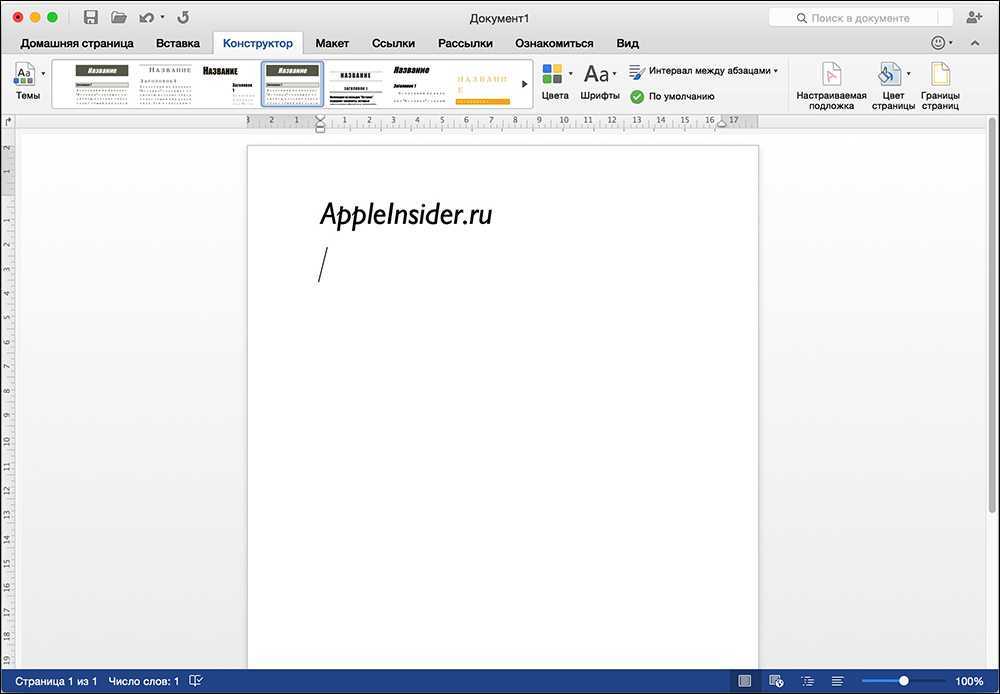
Task: Switch to the Вставка tab
Action: [x=178, y=43]
